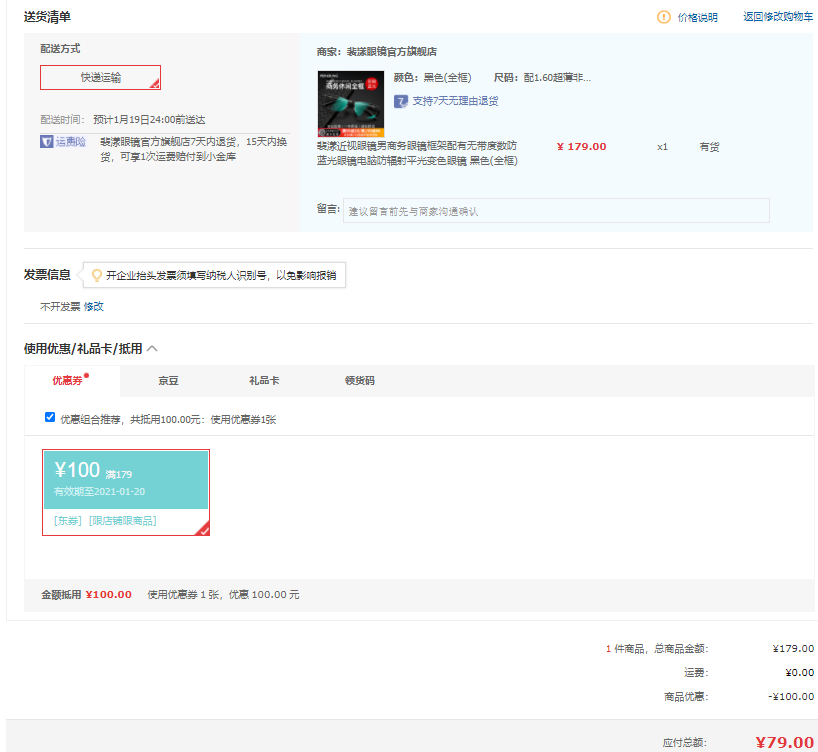The image size is (818, 752).
Task: Modify invoice settings via 修改
Action: [x=94, y=306]
